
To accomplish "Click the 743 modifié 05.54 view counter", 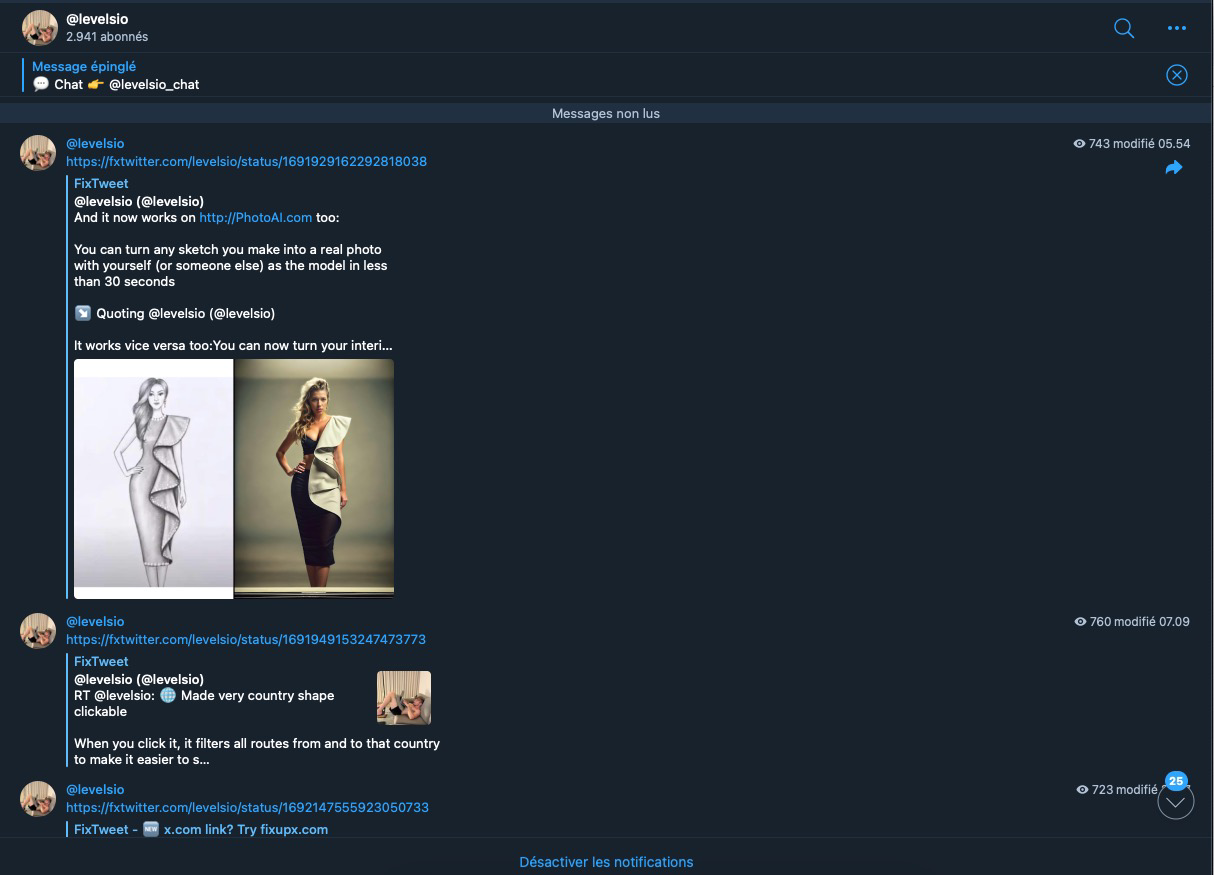I will coord(1131,143).
